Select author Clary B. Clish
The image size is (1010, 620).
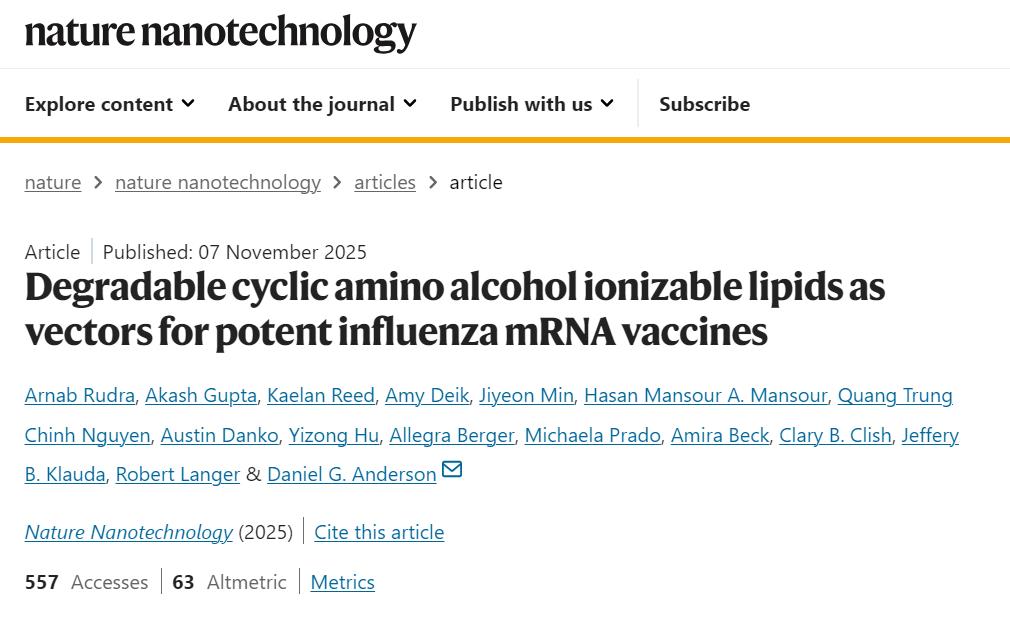pyautogui.click(x=835, y=435)
